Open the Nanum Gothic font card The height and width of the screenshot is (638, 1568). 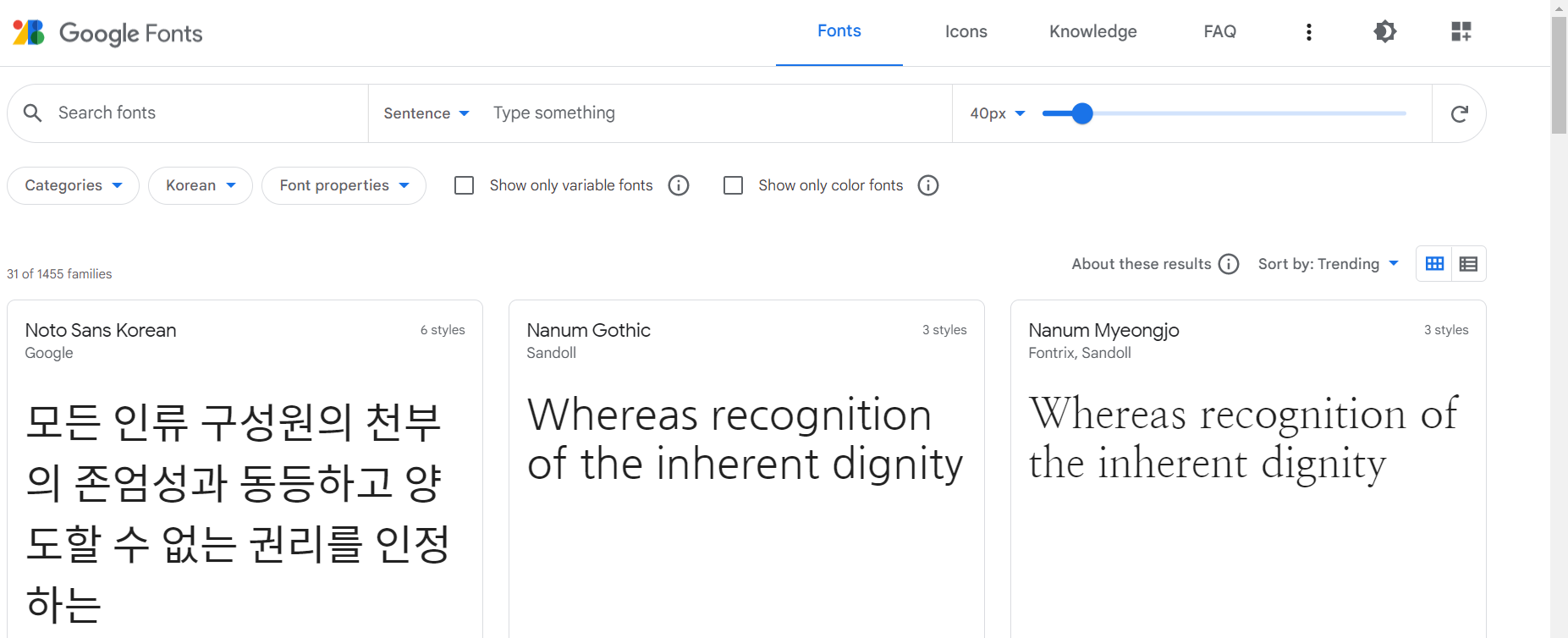pos(746,469)
